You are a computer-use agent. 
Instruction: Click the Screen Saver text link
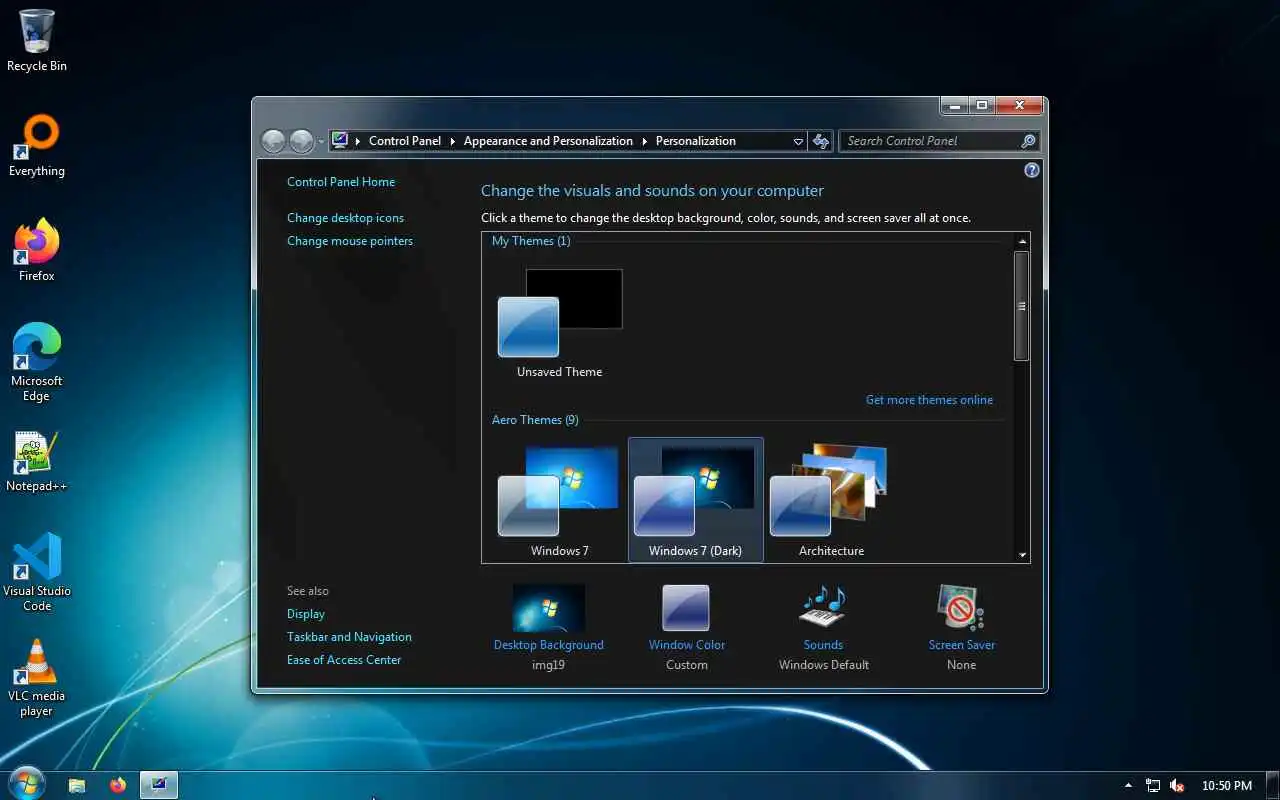tap(962, 645)
